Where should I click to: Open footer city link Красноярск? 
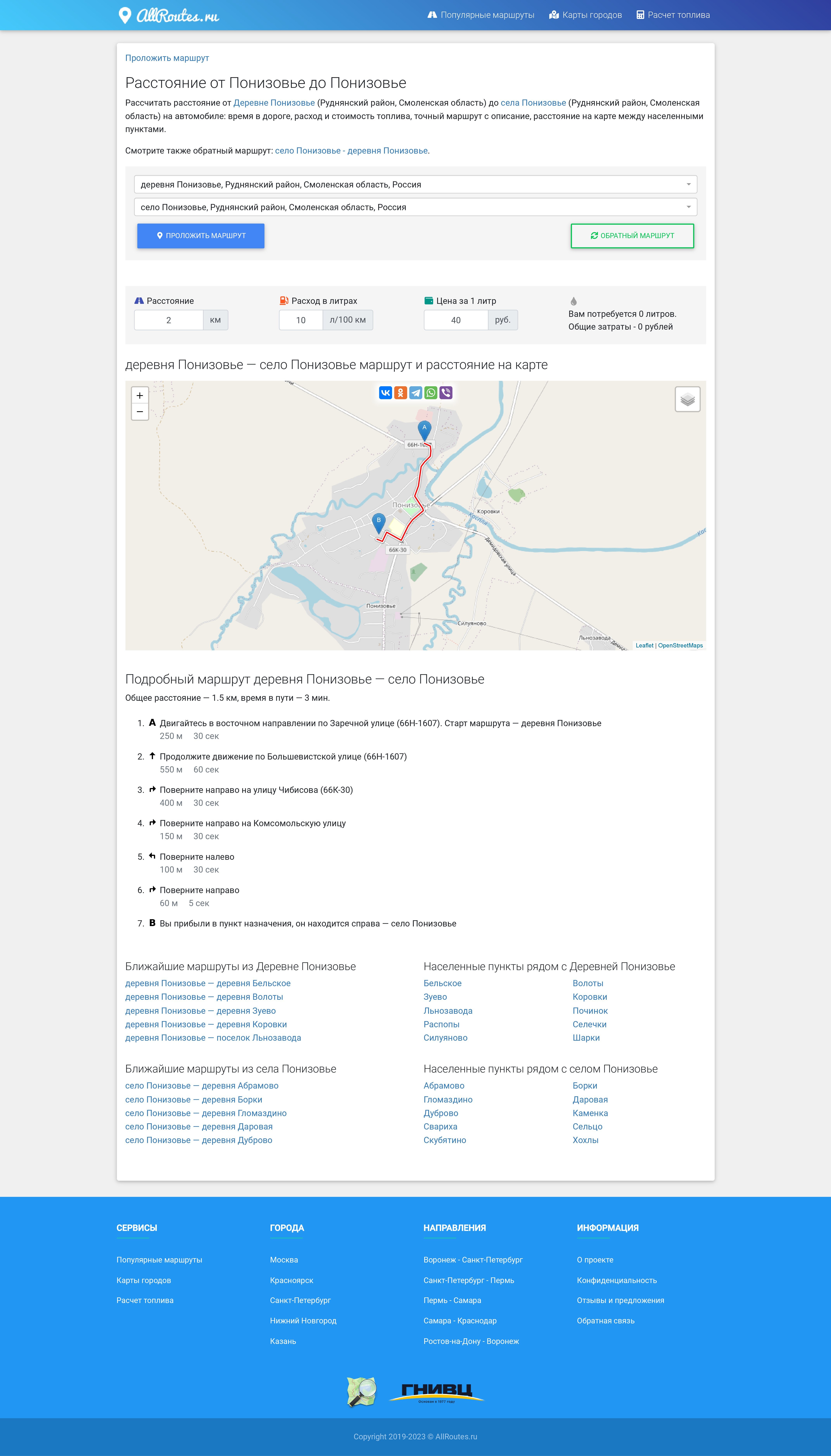tap(292, 1280)
